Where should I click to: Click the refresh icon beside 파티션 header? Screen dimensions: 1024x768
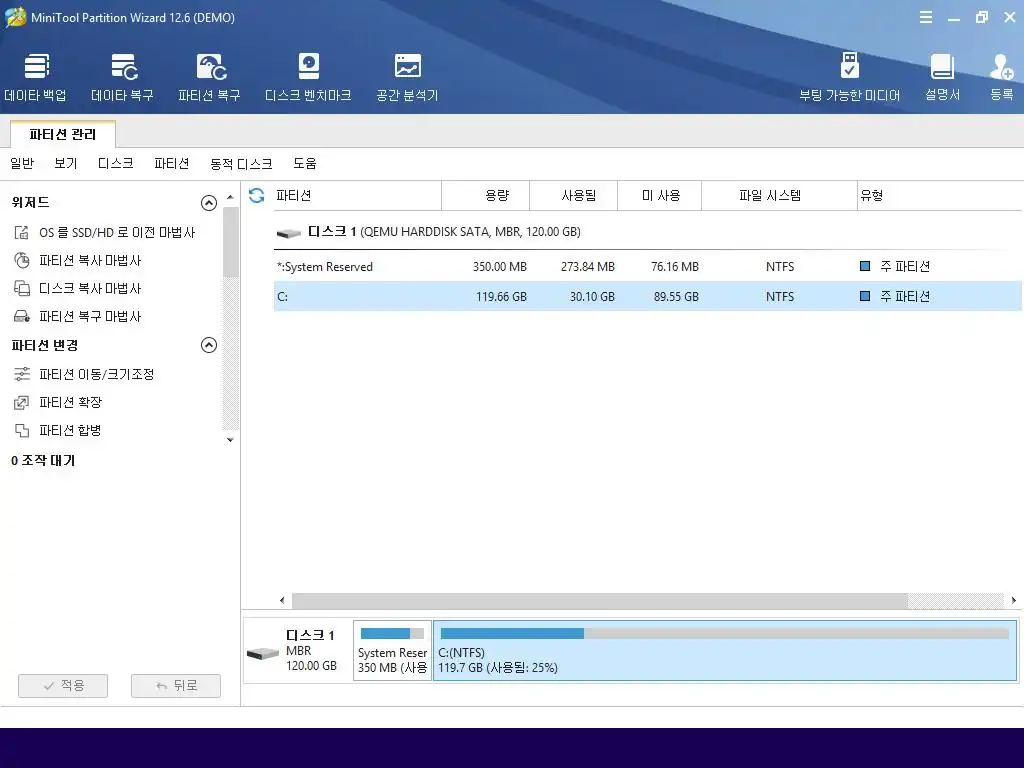pos(257,195)
